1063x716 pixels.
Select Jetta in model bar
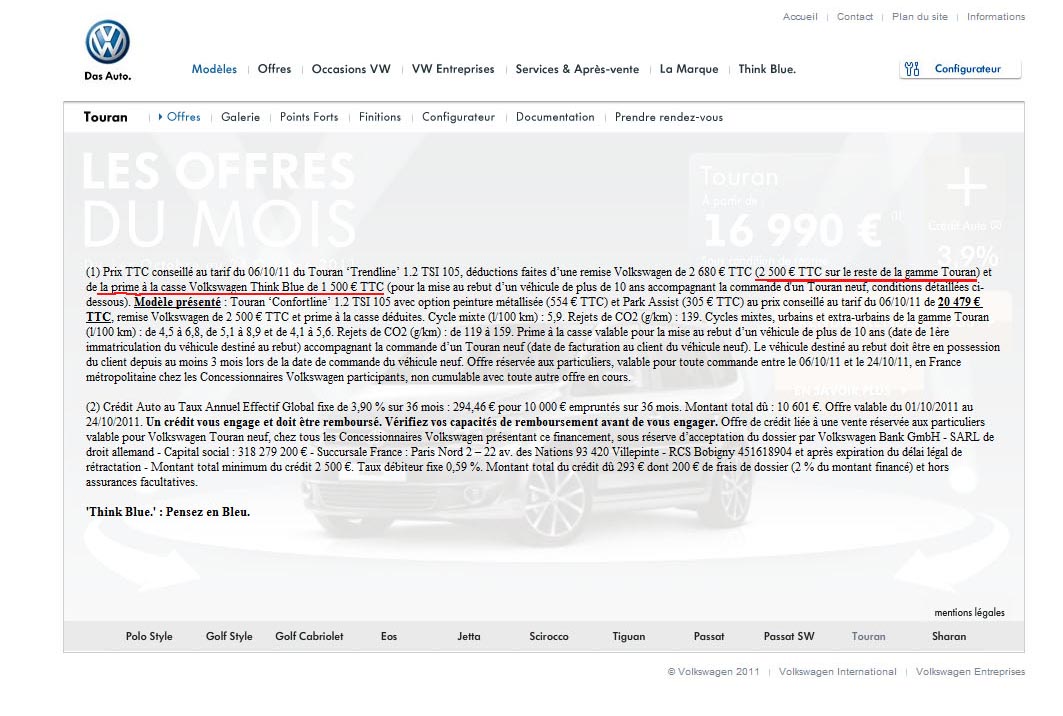click(468, 636)
